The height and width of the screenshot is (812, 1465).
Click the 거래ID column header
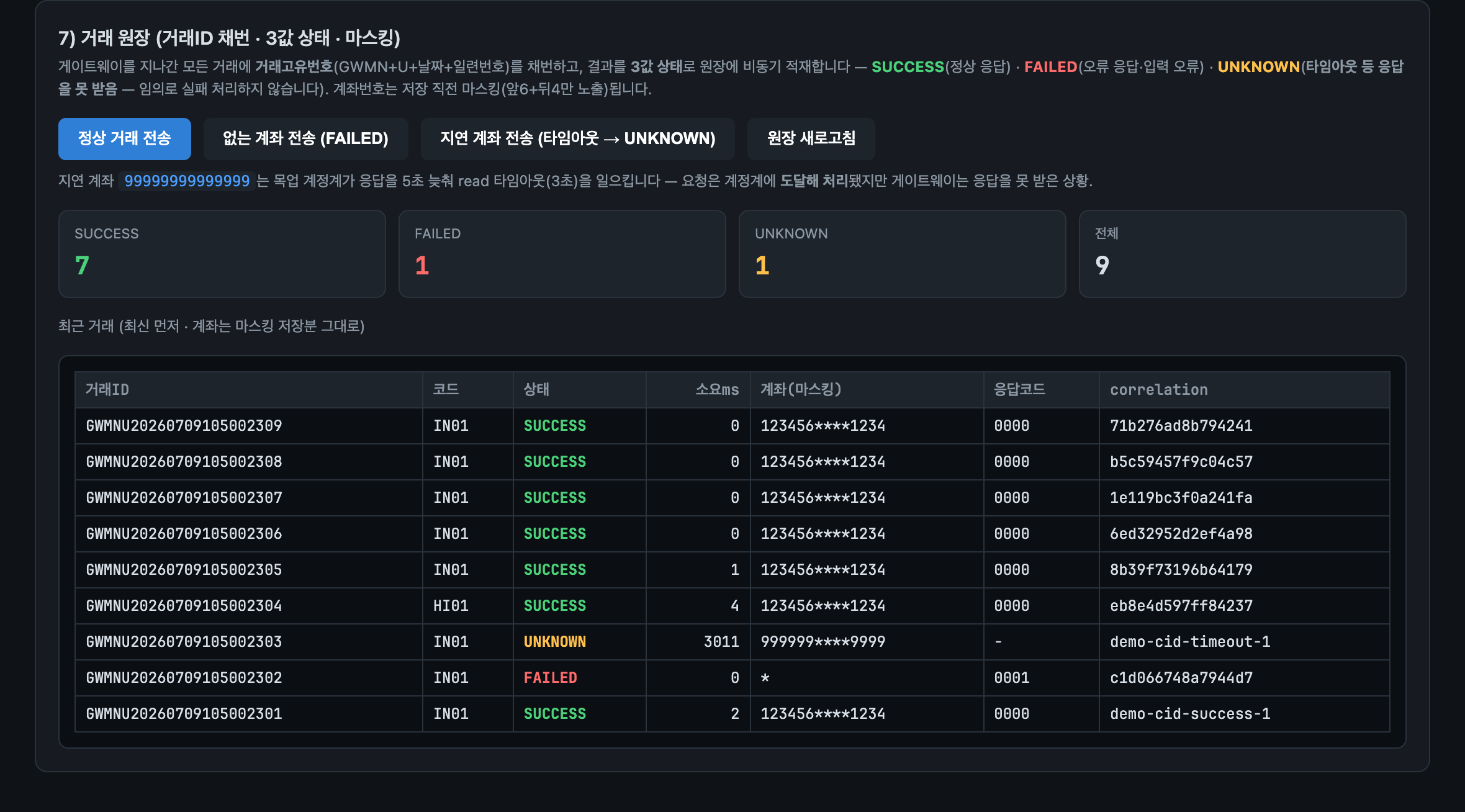(x=248, y=390)
